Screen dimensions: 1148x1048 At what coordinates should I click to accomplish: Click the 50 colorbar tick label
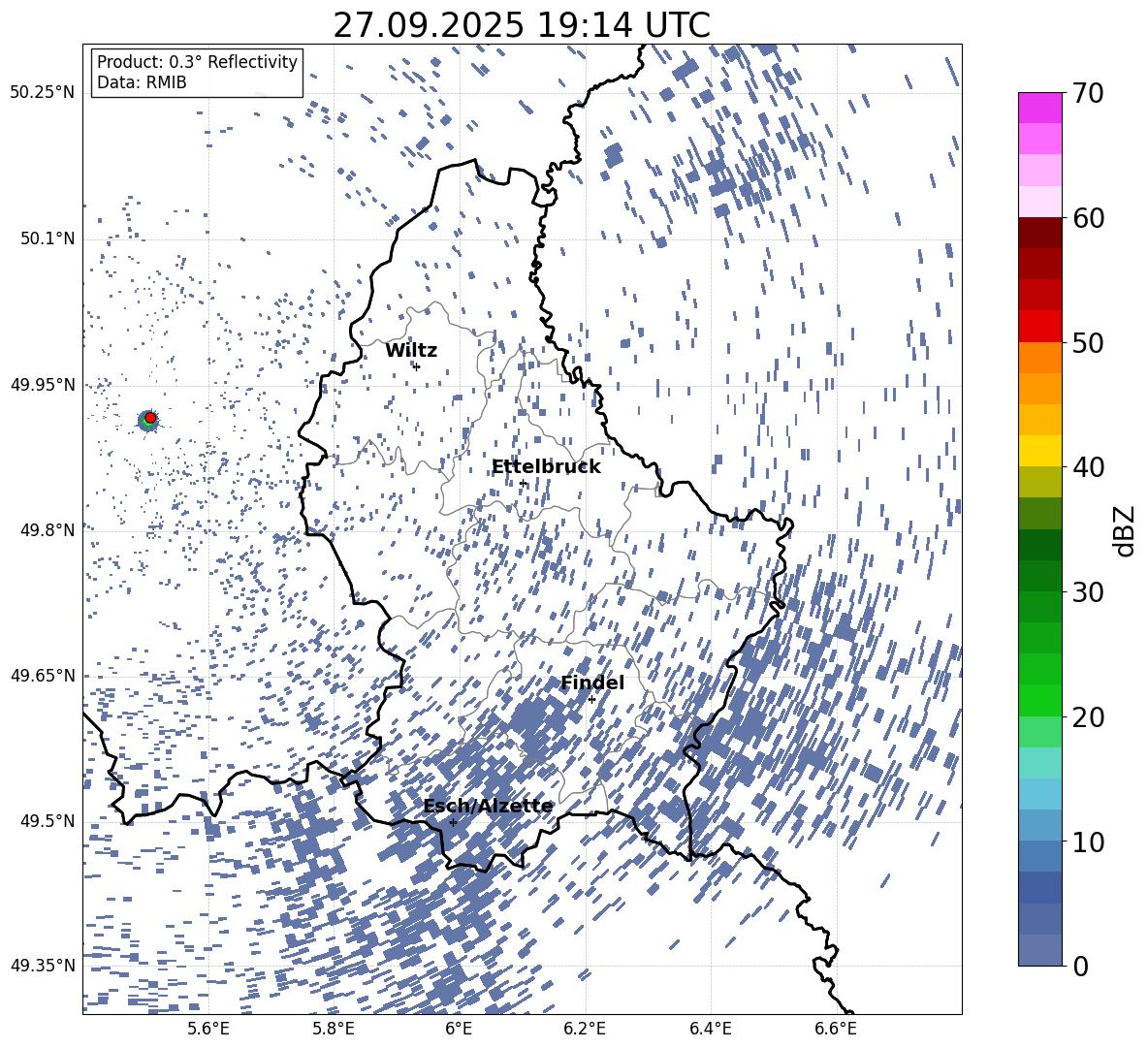pyautogui.click(x=1088, y=342)
